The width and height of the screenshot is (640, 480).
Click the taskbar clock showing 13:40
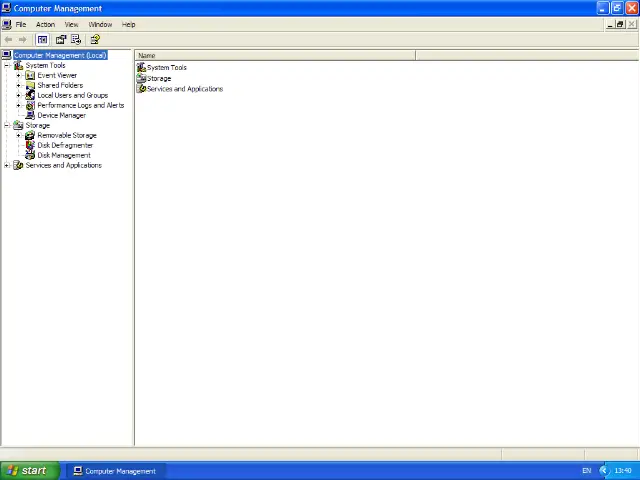[623, 471]
